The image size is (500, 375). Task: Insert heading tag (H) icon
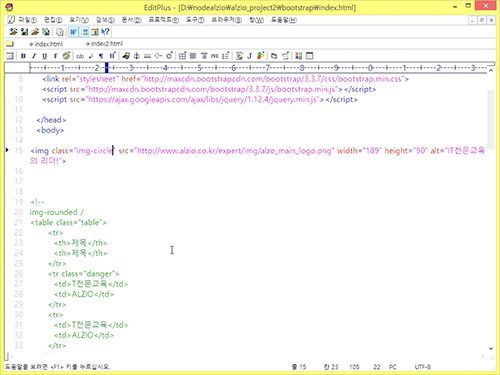click(112, 56)
